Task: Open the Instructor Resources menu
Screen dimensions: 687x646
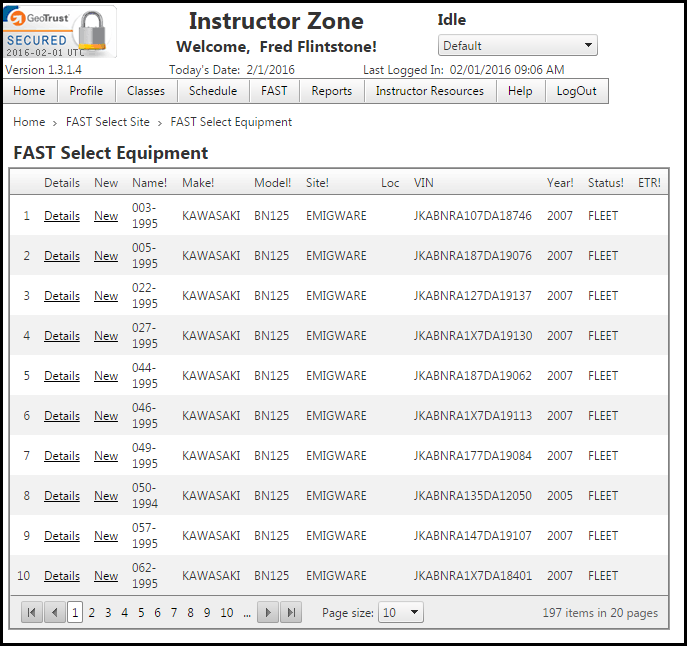Action: pos(430,91)
